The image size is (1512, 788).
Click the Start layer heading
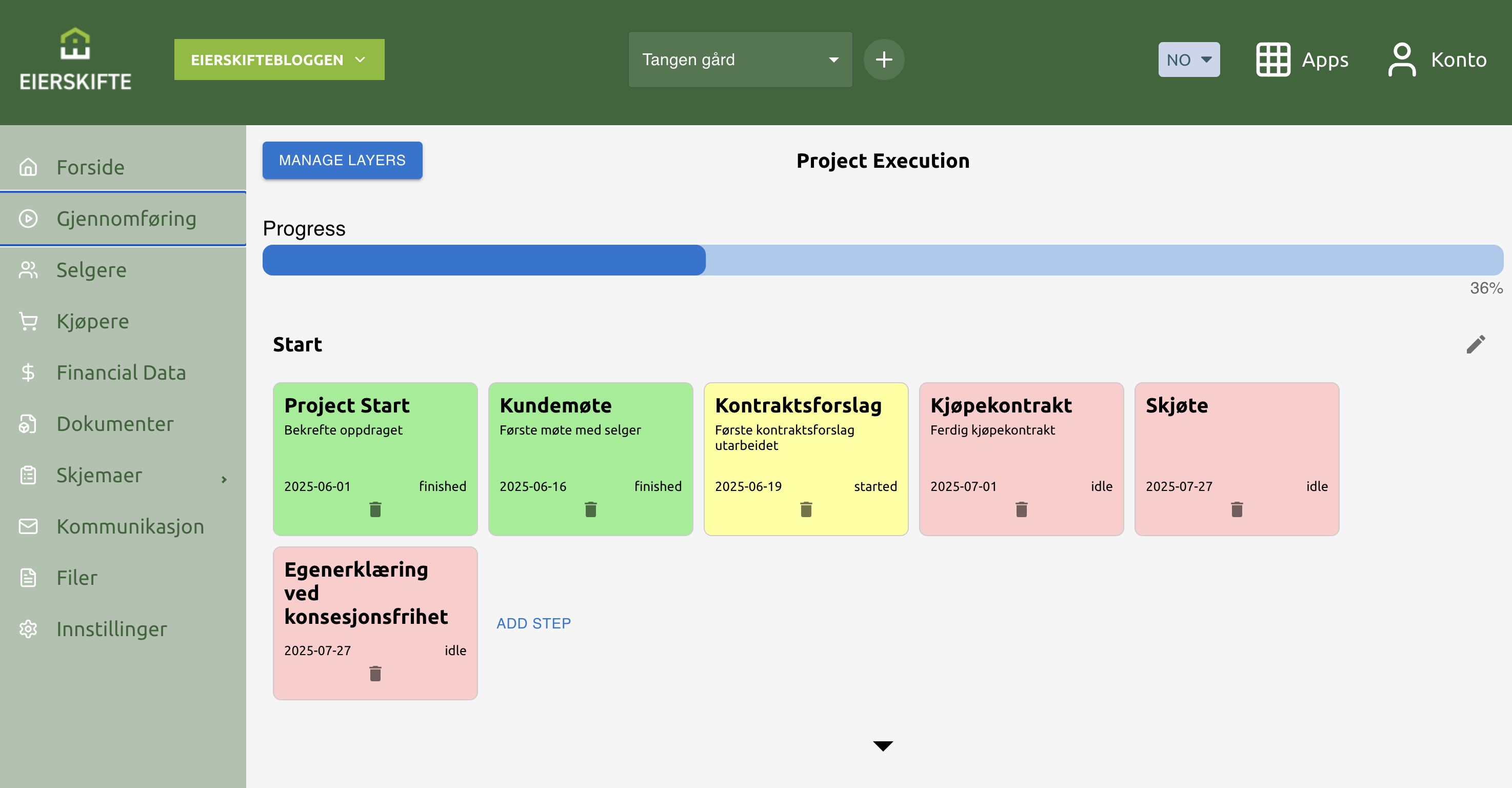(x=297, y=345)
